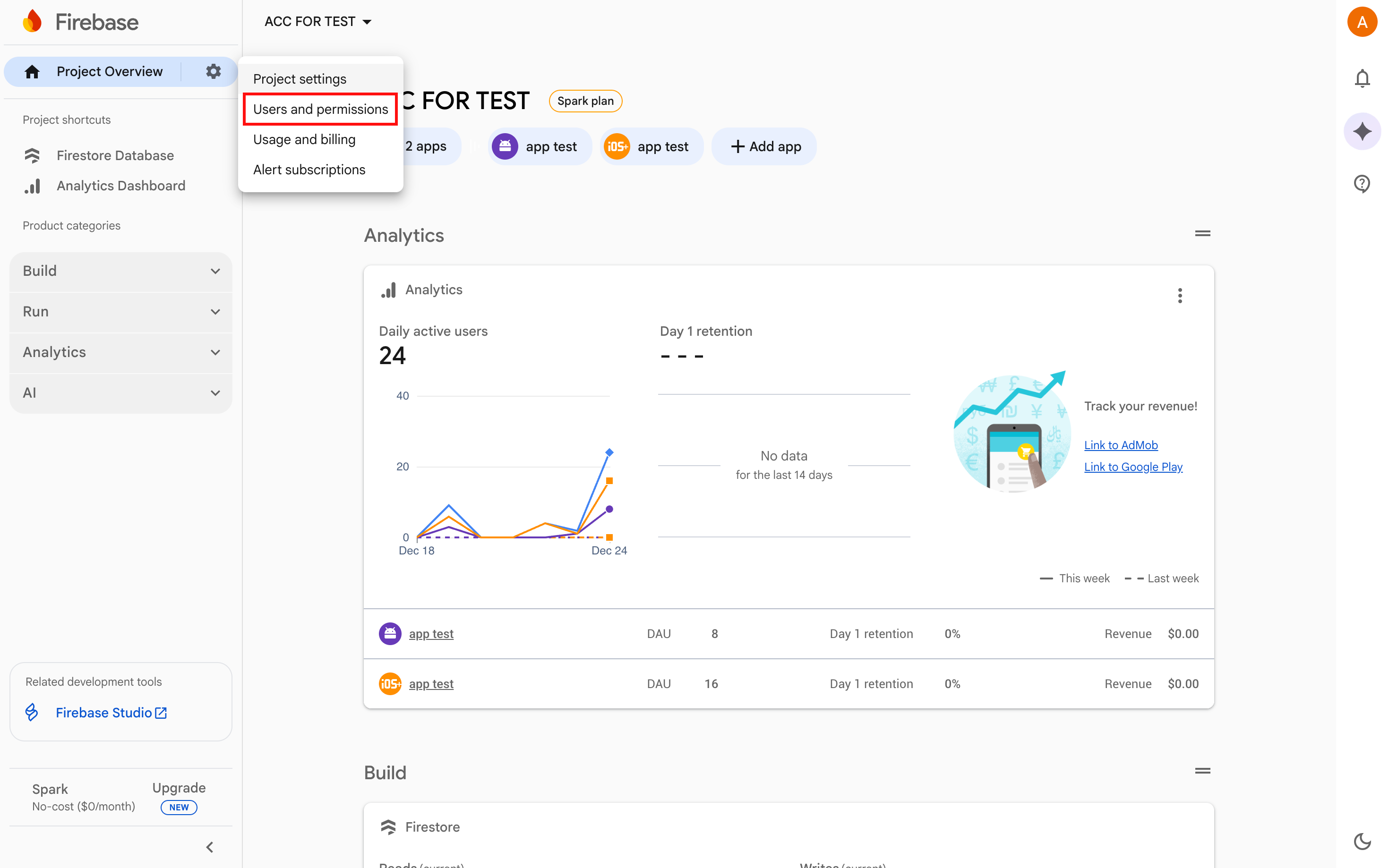Click the account avatar icon
This screenshot has height=868, width=1389.
pyautogui.click(x=1362, y=22)
